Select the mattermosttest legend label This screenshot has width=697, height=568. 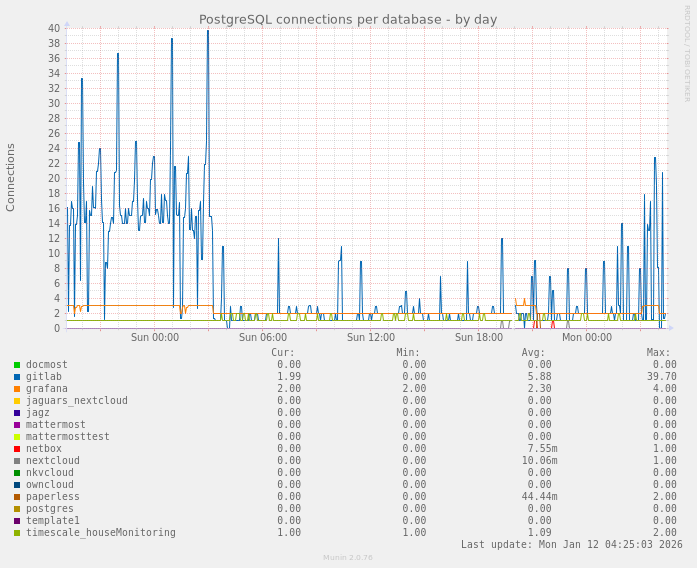pyautogui.click(x=68, y=436)
